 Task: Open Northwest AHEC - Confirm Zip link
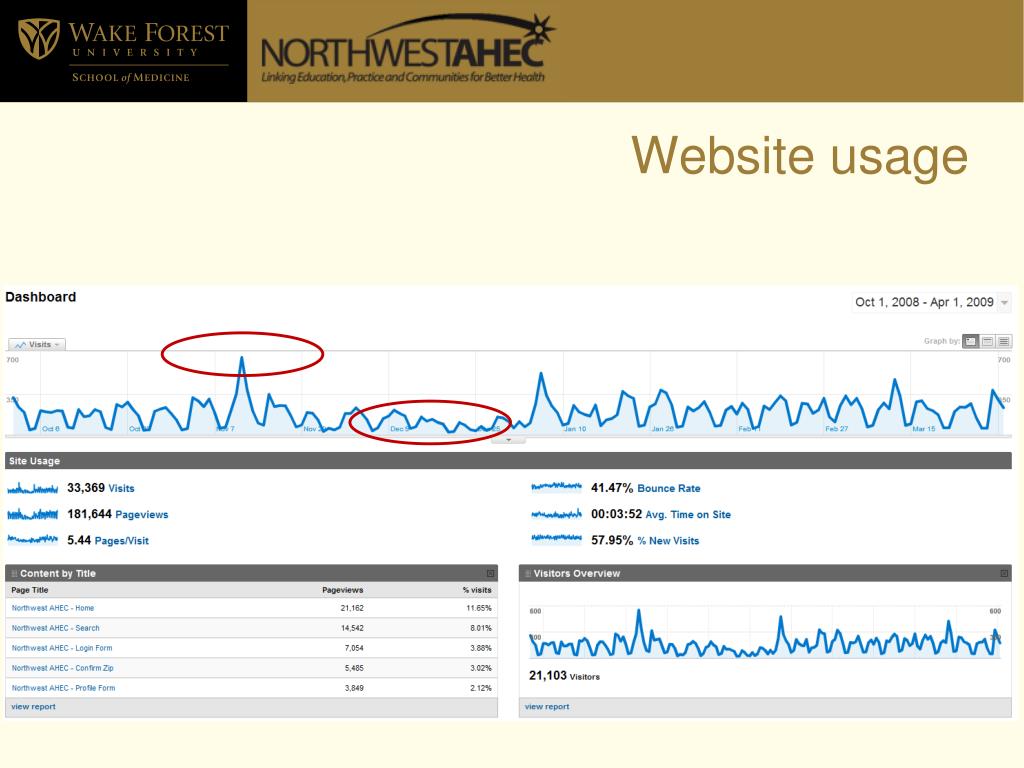click(x=63, y=668)
